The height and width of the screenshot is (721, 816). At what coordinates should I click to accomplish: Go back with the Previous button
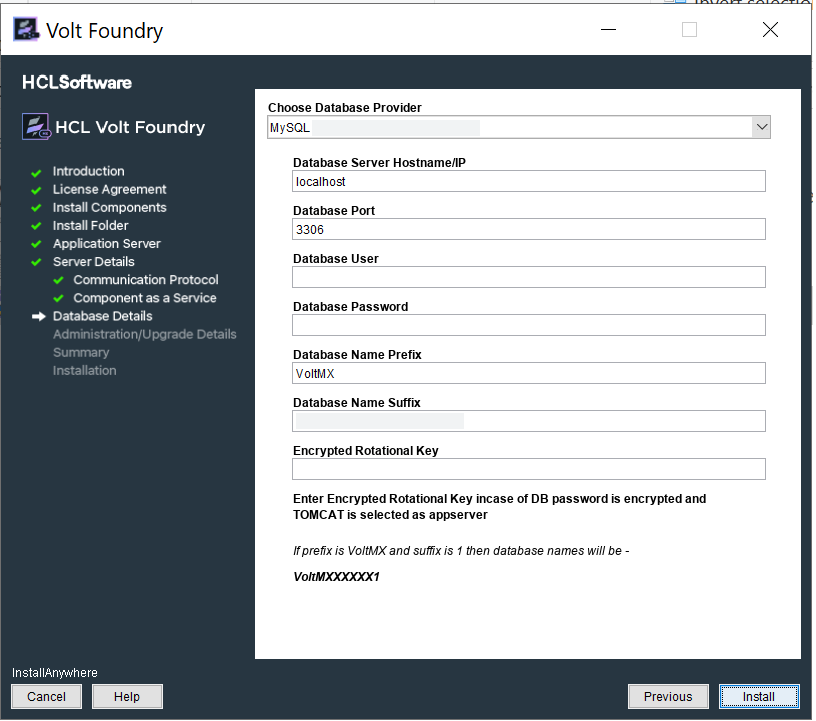[x=668, y=697]
